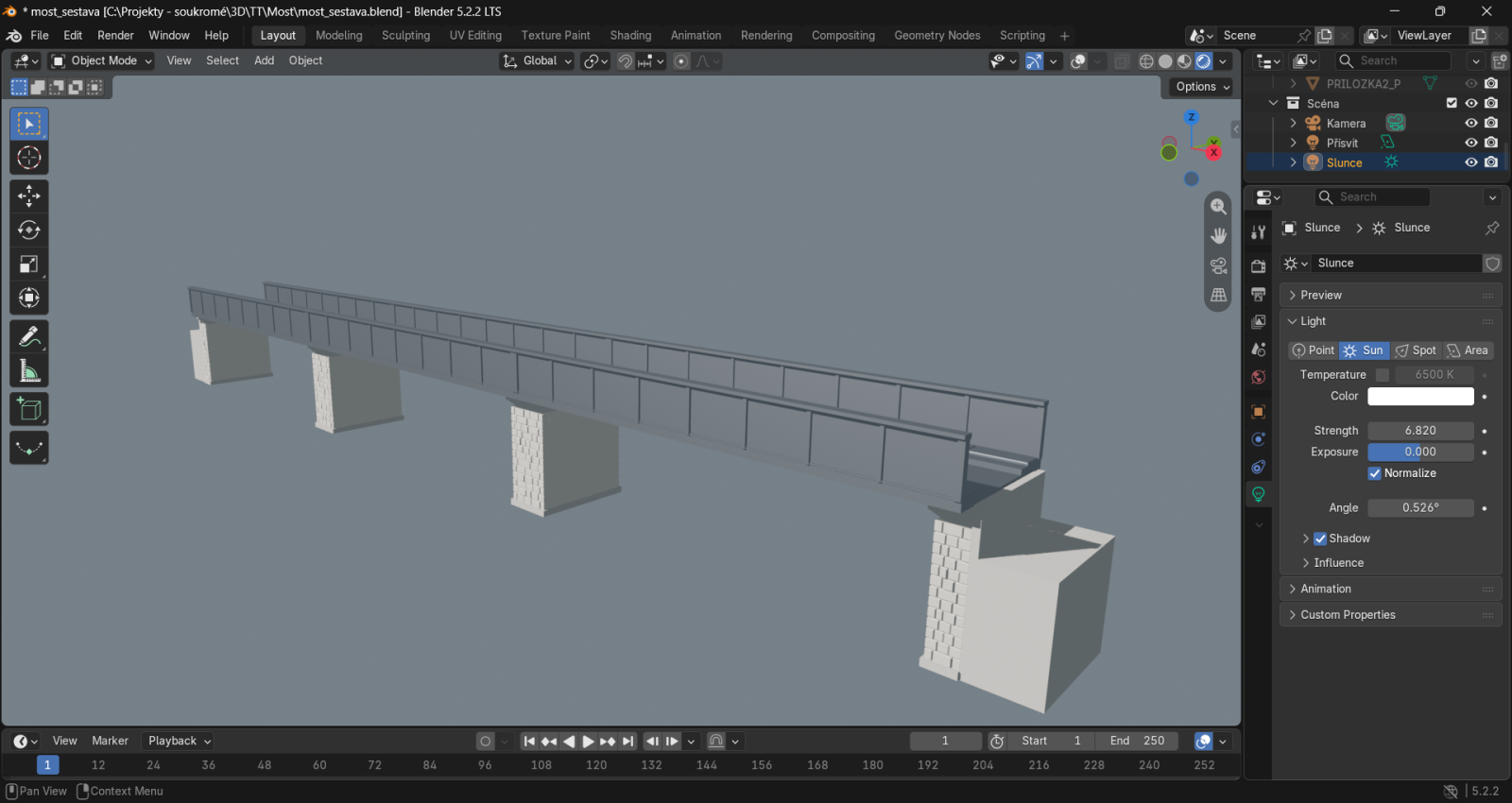This screenshot has height=803, width=1512.
Task: Open the Options dropdown in viewport
Action: (x=1203, y=86)
